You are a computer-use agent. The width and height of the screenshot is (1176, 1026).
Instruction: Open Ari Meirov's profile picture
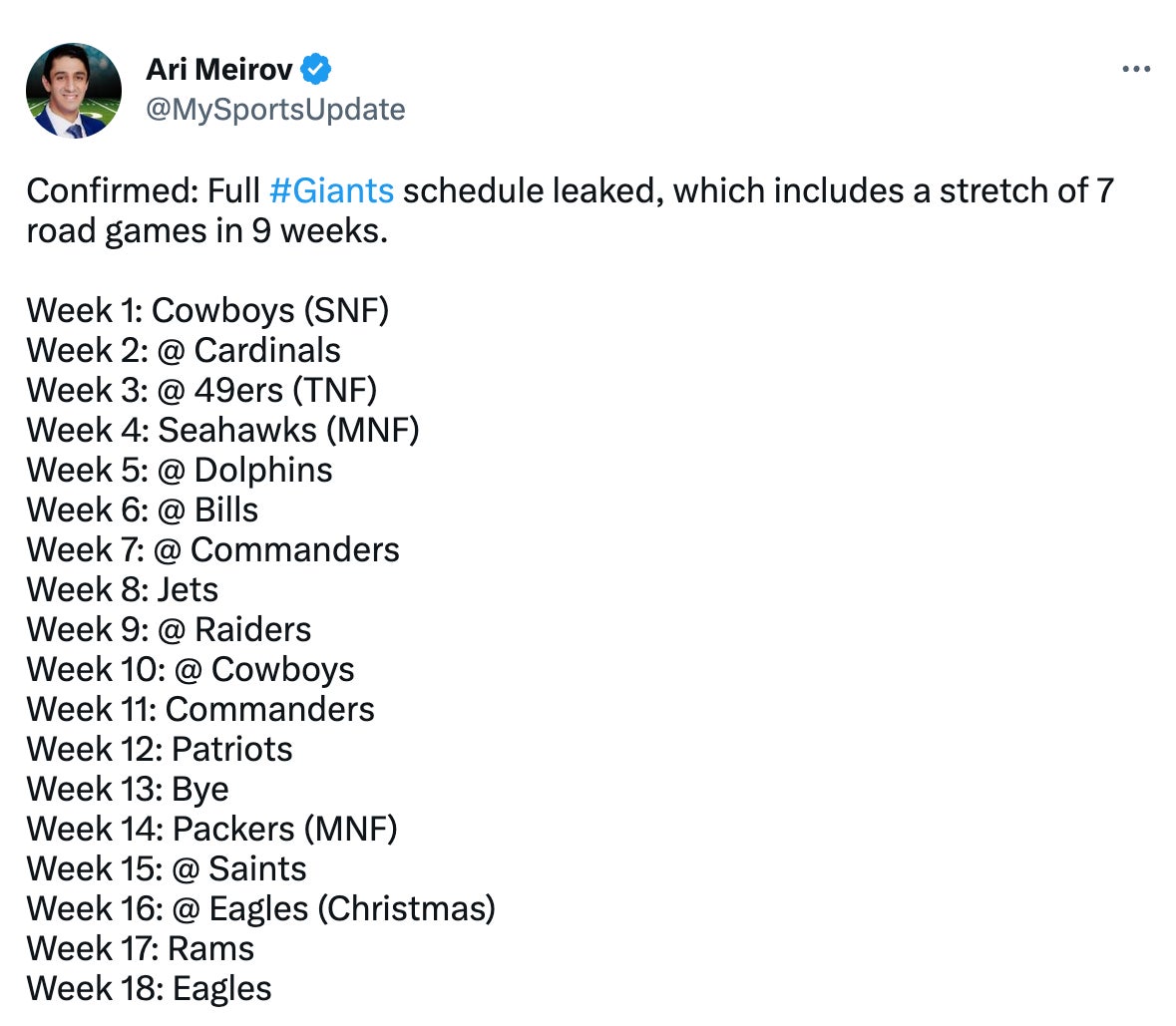click(x=74, y=91)
